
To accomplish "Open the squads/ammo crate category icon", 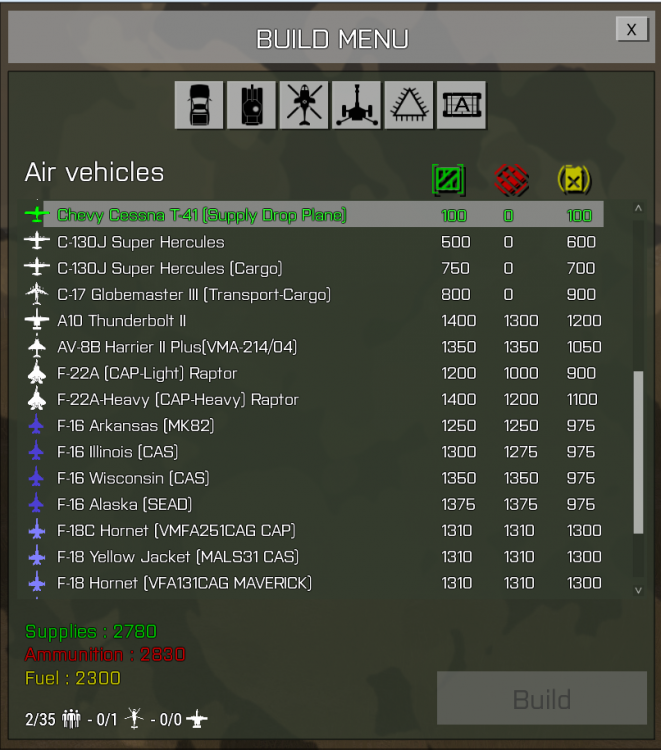I will [x=462, y=105].
